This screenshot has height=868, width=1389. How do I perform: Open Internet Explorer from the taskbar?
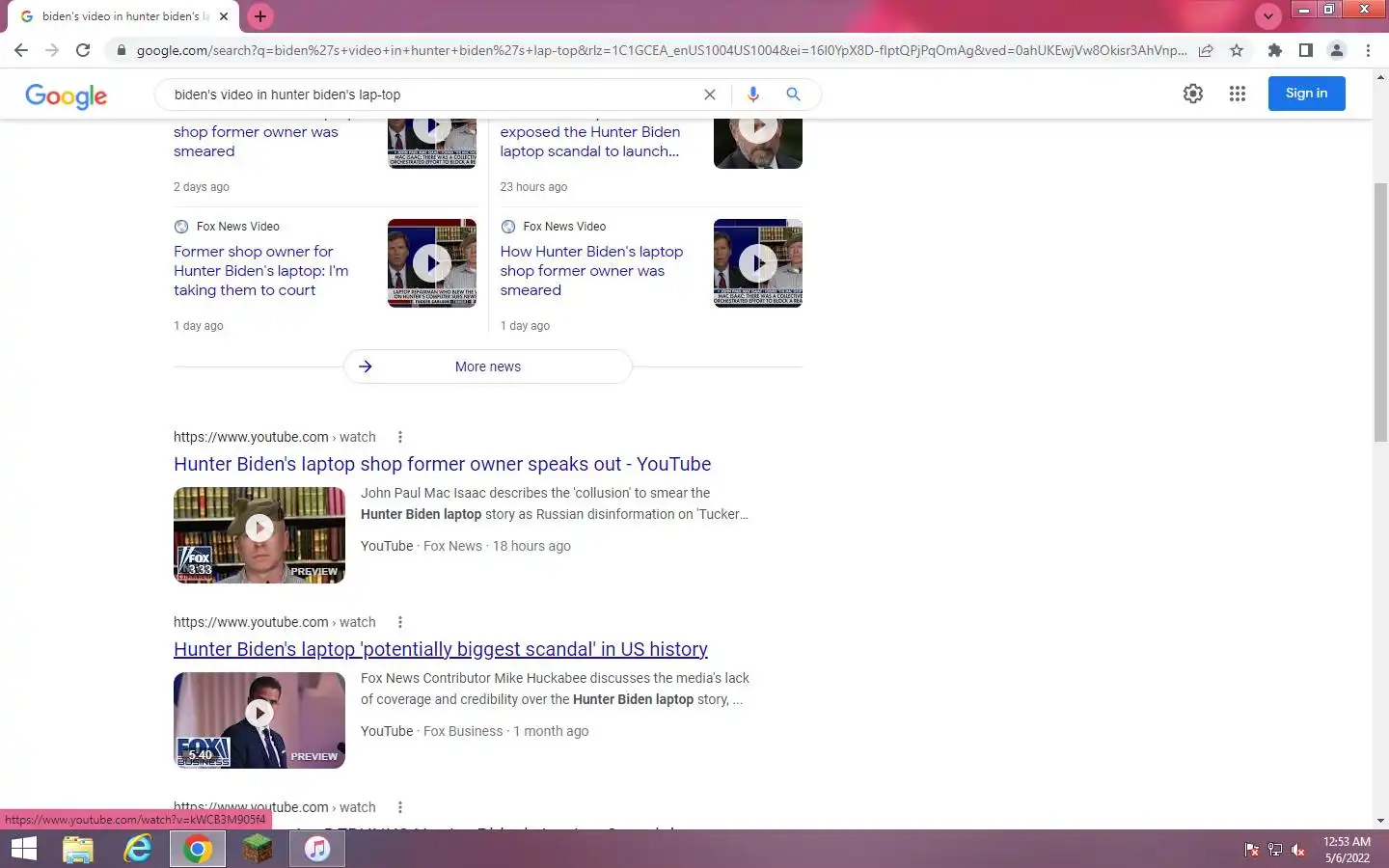138,849
